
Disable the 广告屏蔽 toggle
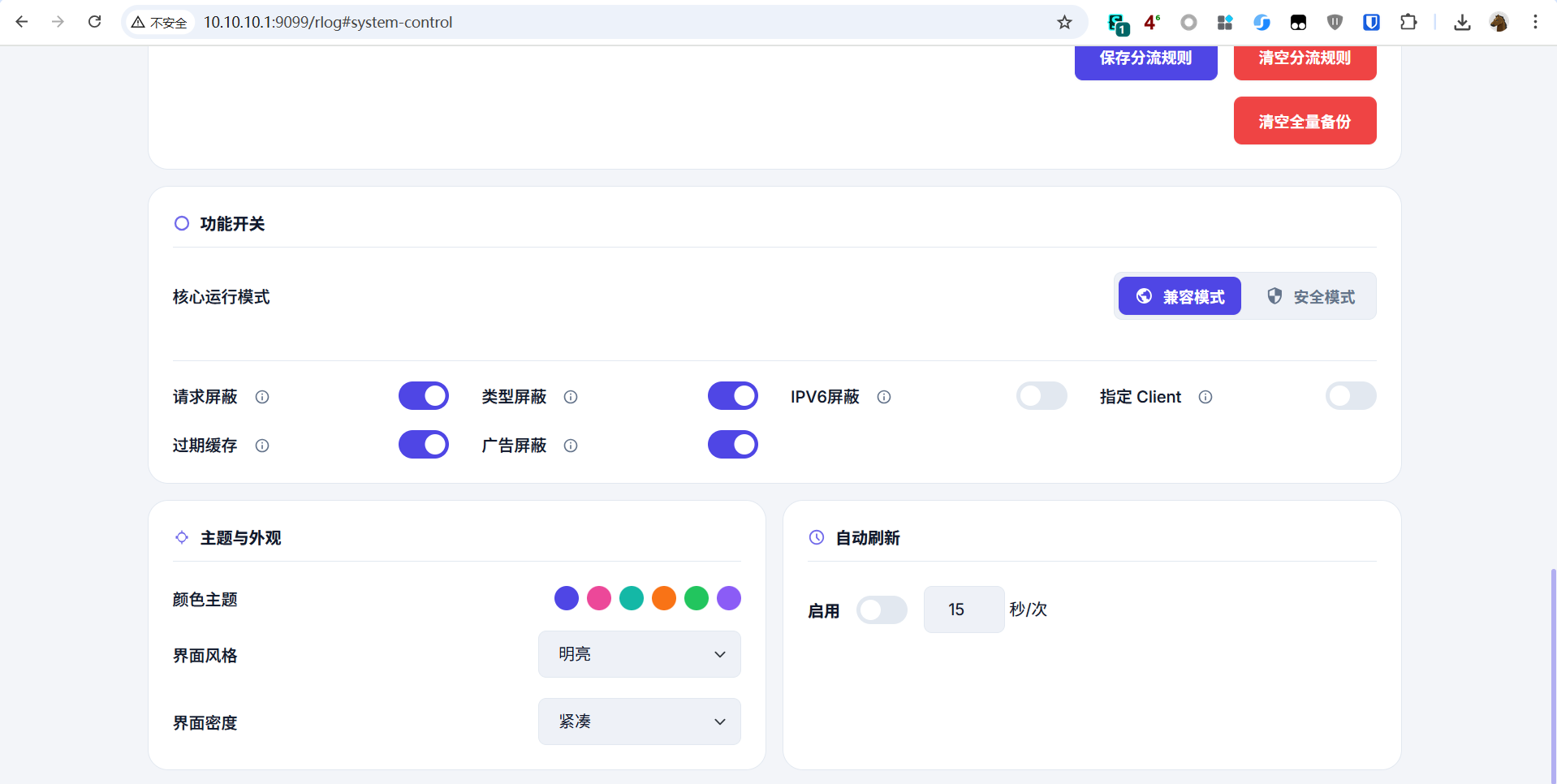(733, 445)
